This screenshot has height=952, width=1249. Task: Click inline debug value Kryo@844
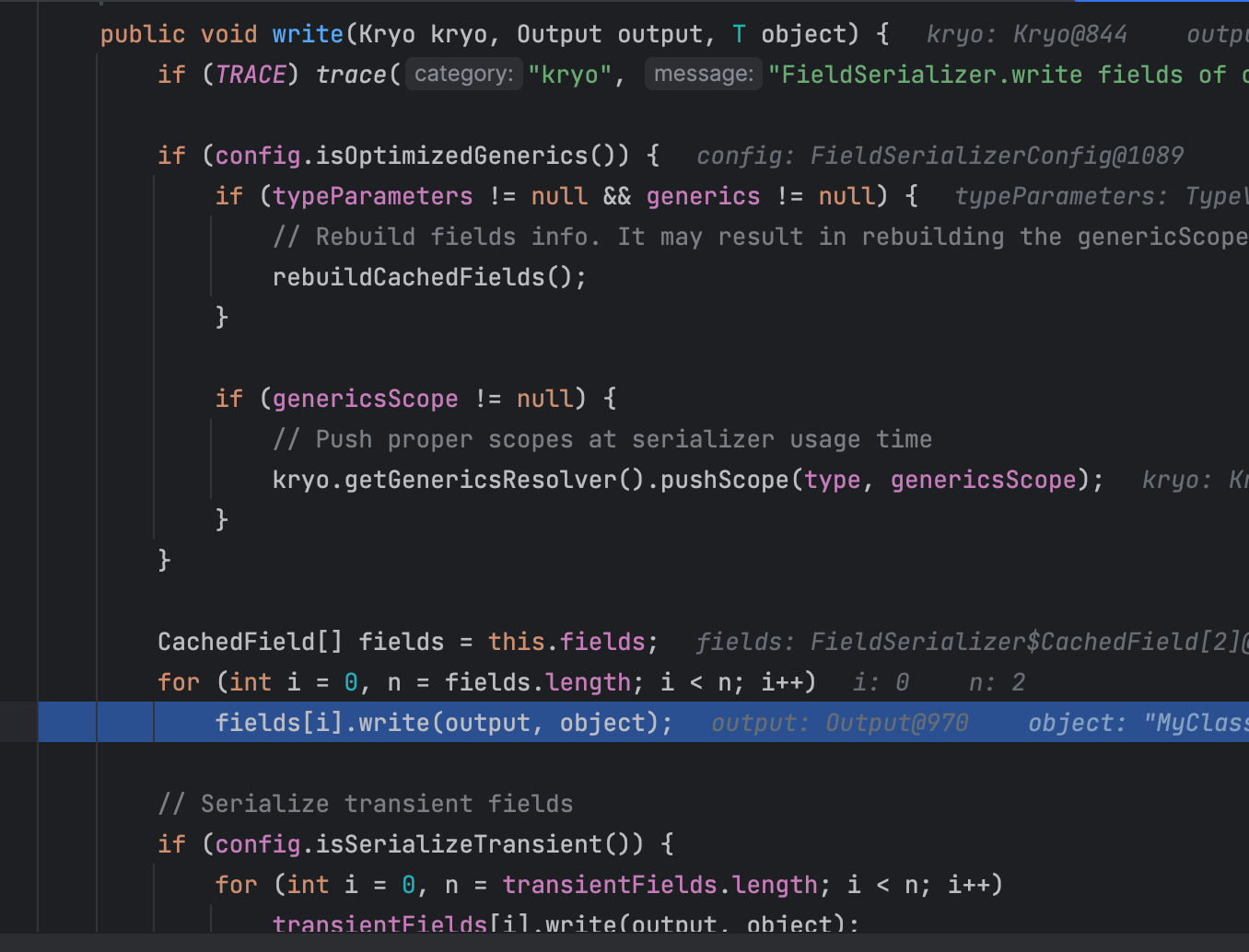[x=1069, y=34]
